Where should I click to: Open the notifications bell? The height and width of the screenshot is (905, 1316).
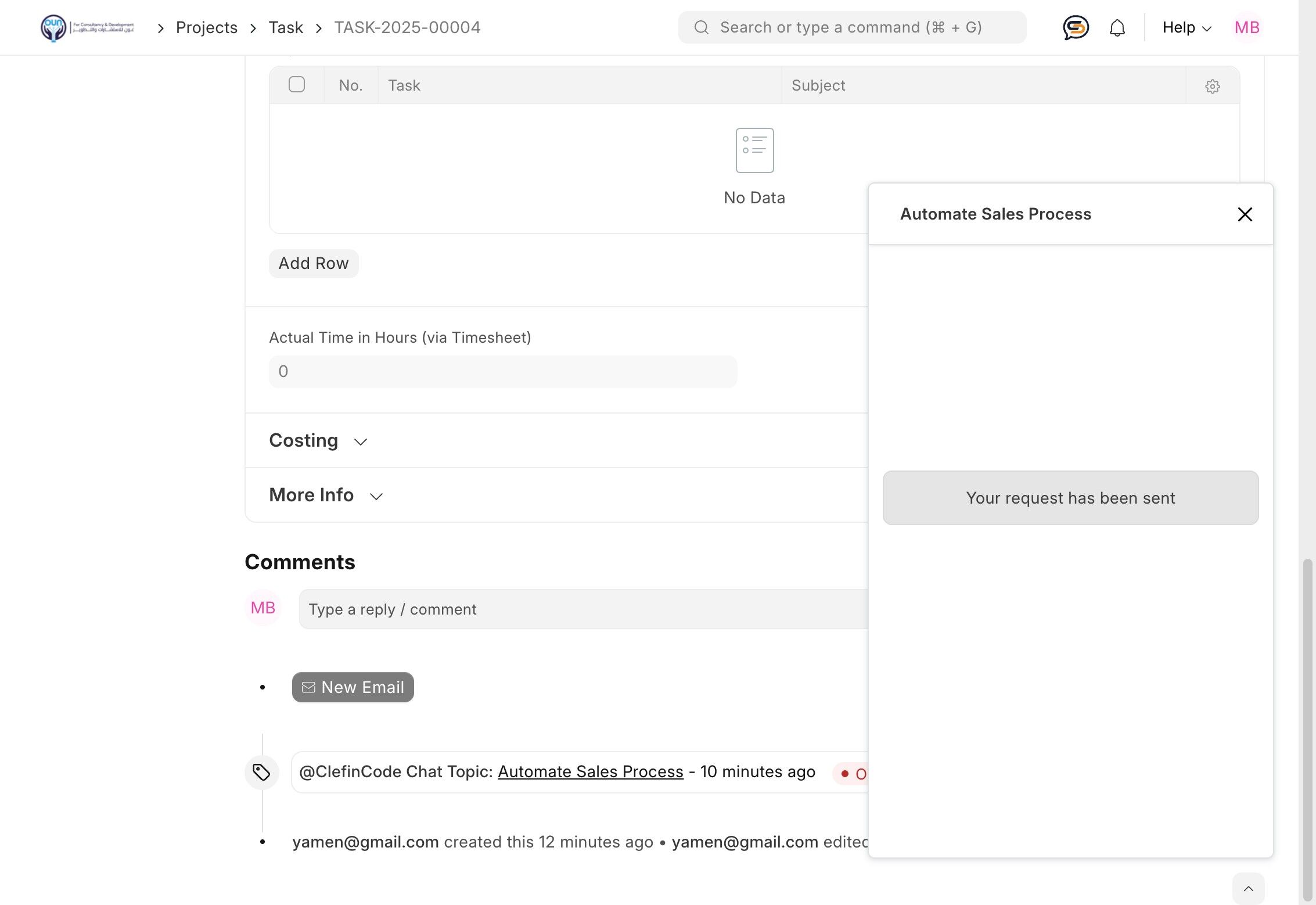click(x=1117, y=28)
